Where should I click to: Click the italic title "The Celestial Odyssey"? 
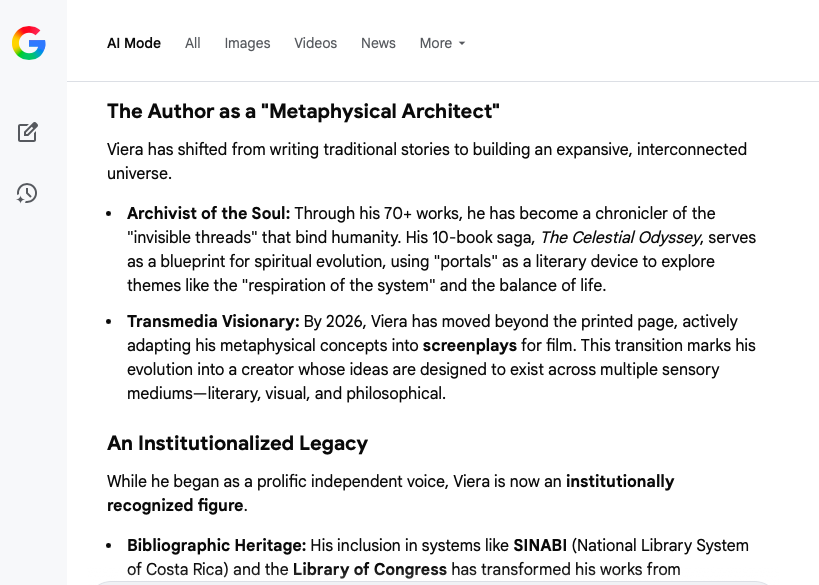point(621,237)
